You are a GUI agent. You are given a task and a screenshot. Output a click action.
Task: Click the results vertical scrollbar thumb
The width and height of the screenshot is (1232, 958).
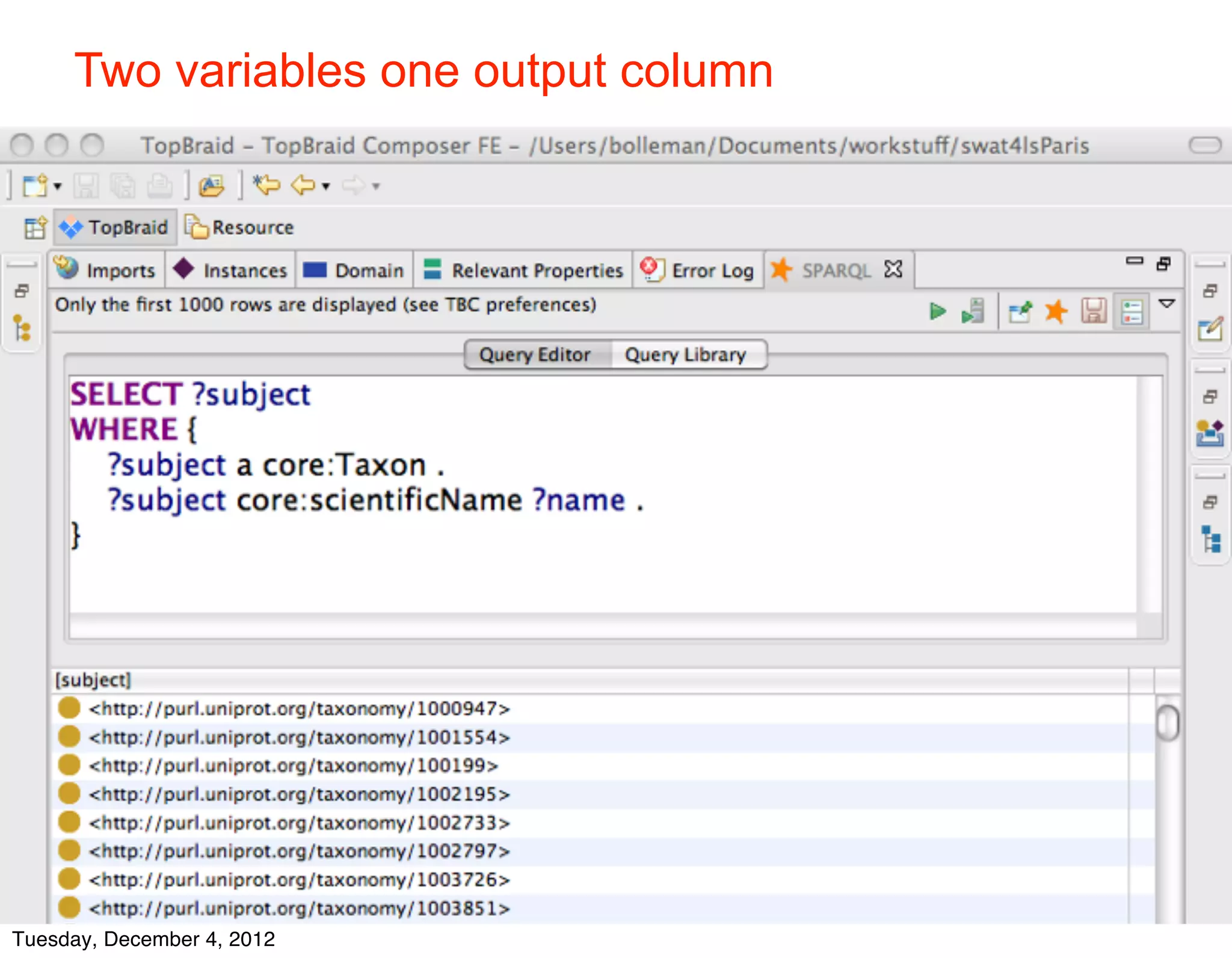click(1168, 723)
